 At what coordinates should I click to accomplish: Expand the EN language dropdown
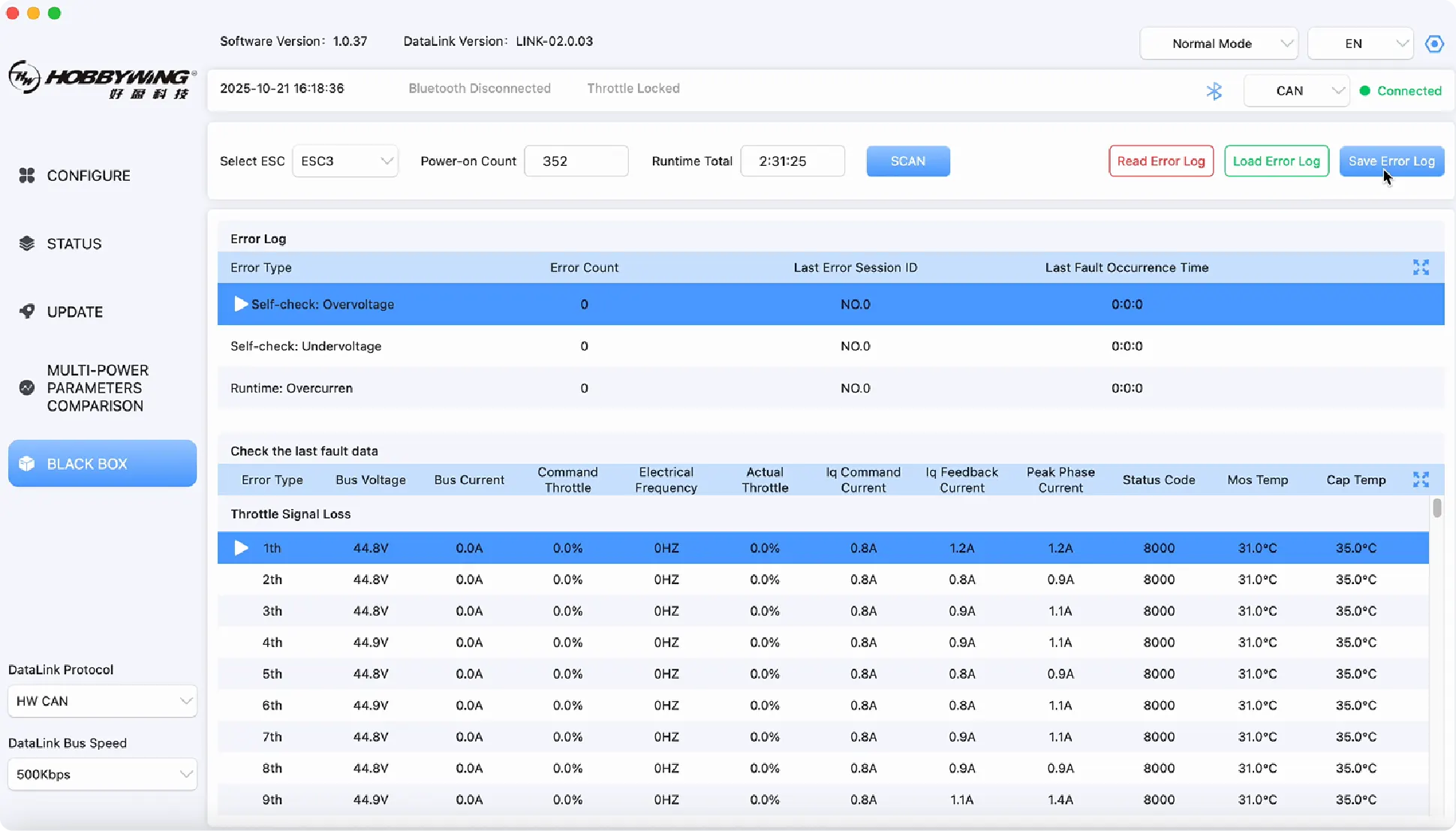(x=1360, y=44)
